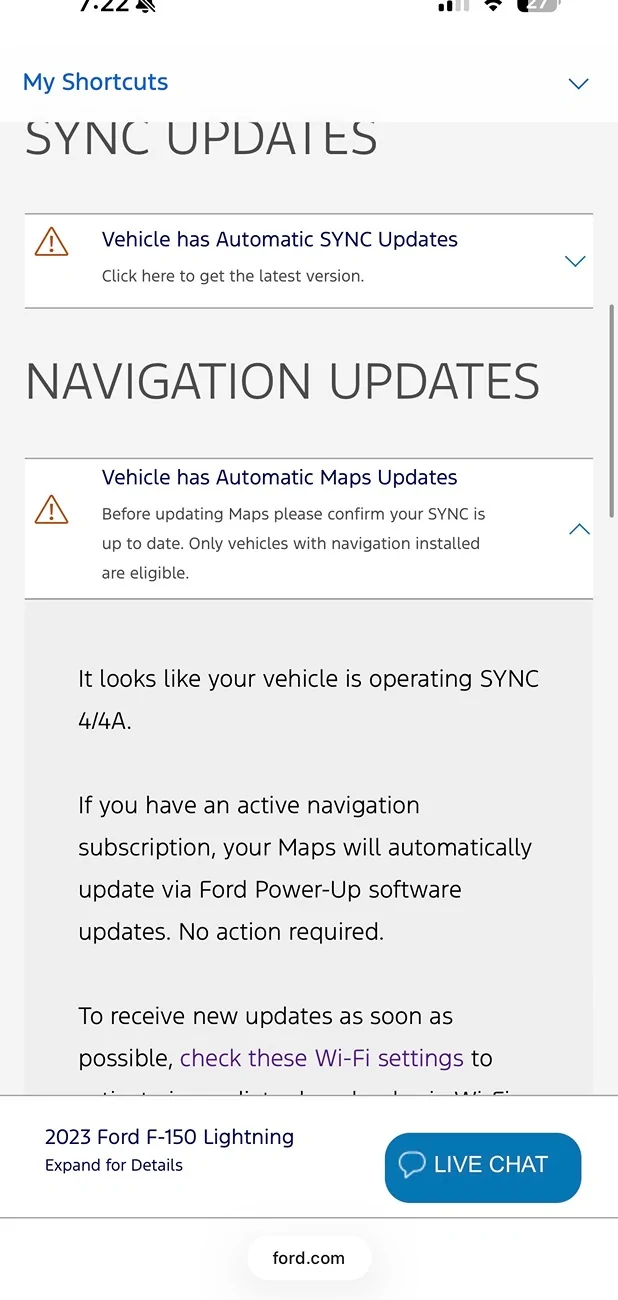Expand the Automatic SYNC Updates section
Screen dimensions: 618x1300
(x=575, y=260)
